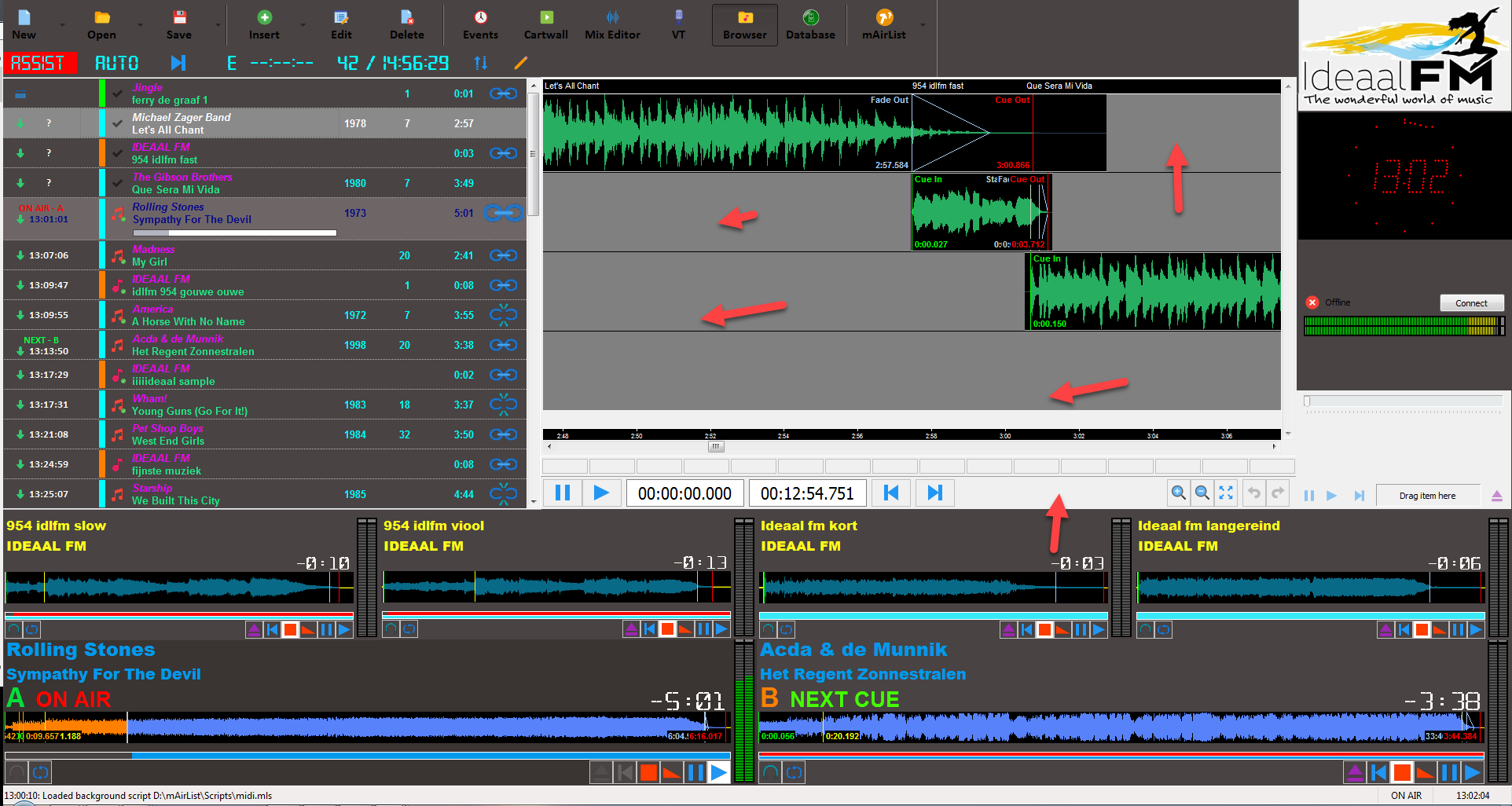
Task: Play in mix editor transport
Action: [x=601, y=493]
